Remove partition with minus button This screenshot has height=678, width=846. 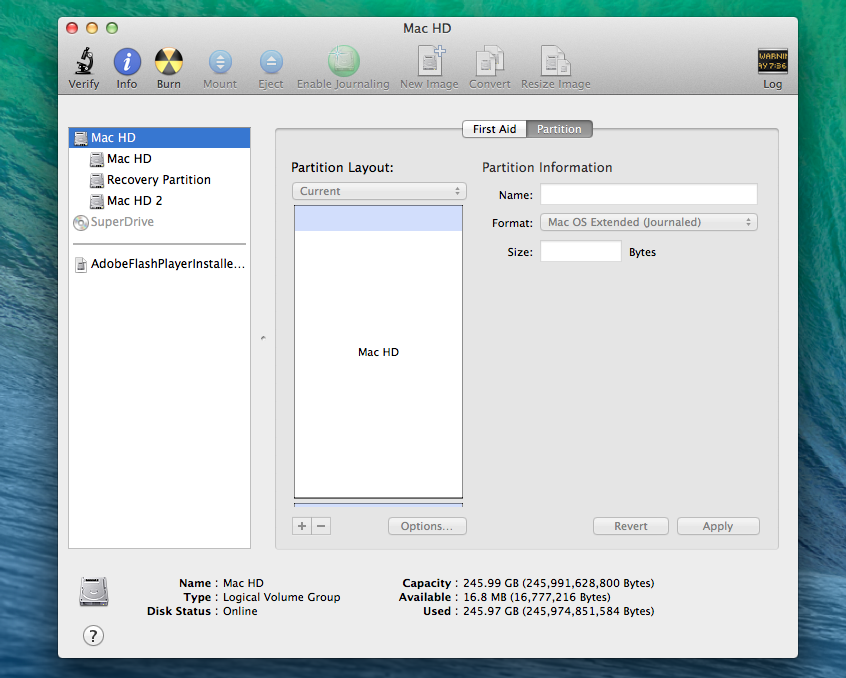pyautogui.click(x=321, y=526)
